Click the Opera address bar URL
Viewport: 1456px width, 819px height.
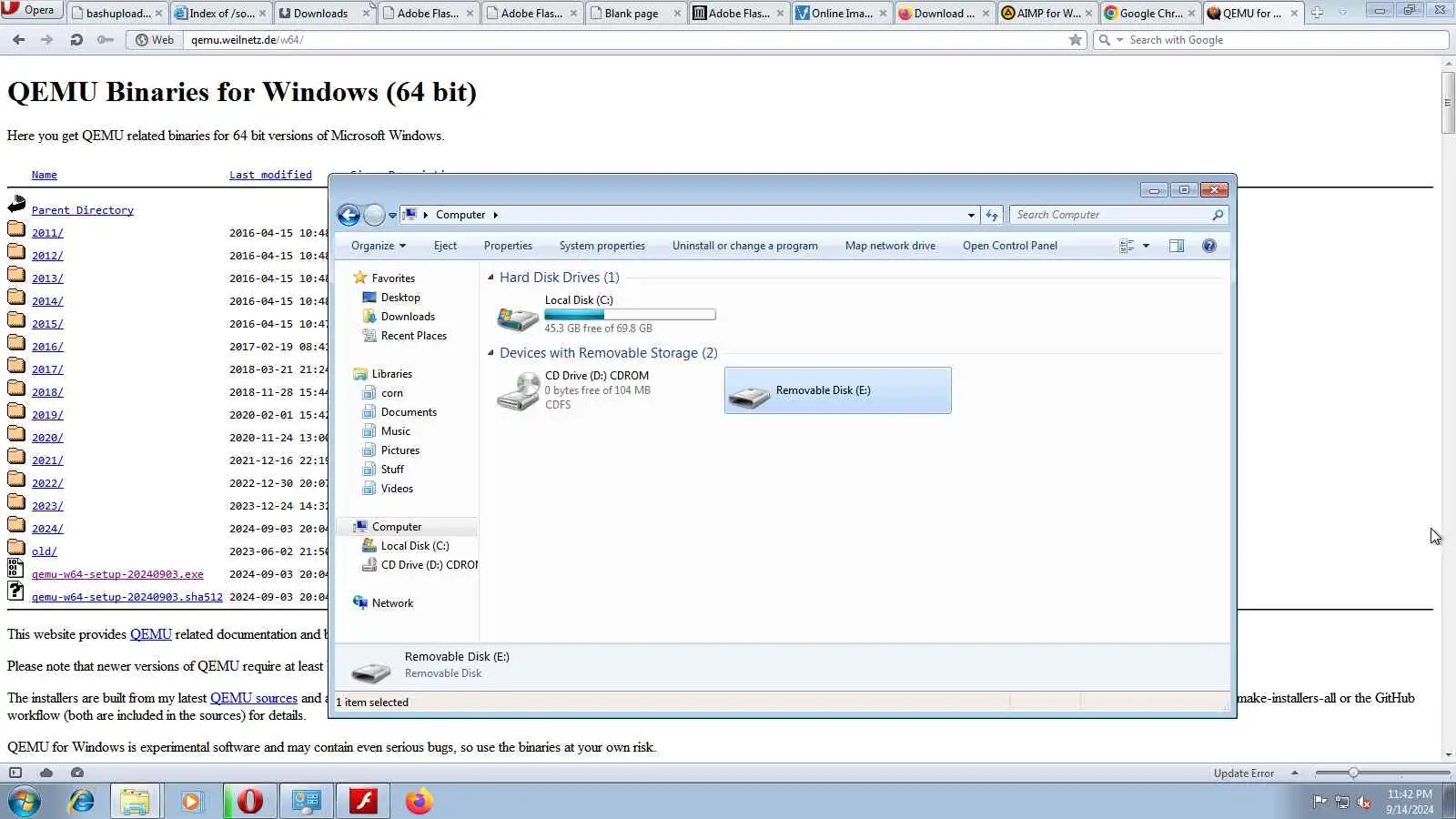point(247,40)
